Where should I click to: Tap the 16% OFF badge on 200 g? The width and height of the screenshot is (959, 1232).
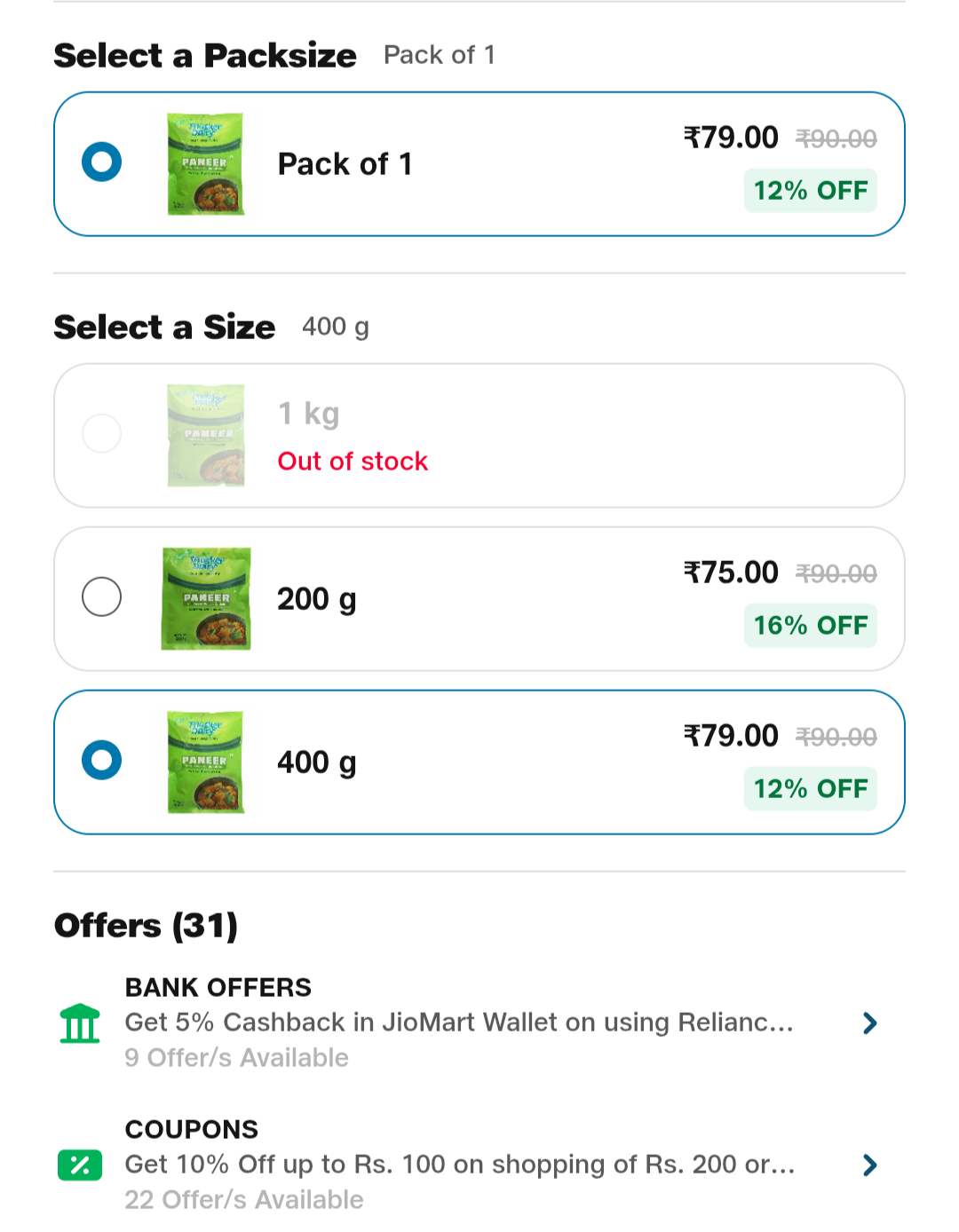[x=810, y=626]
